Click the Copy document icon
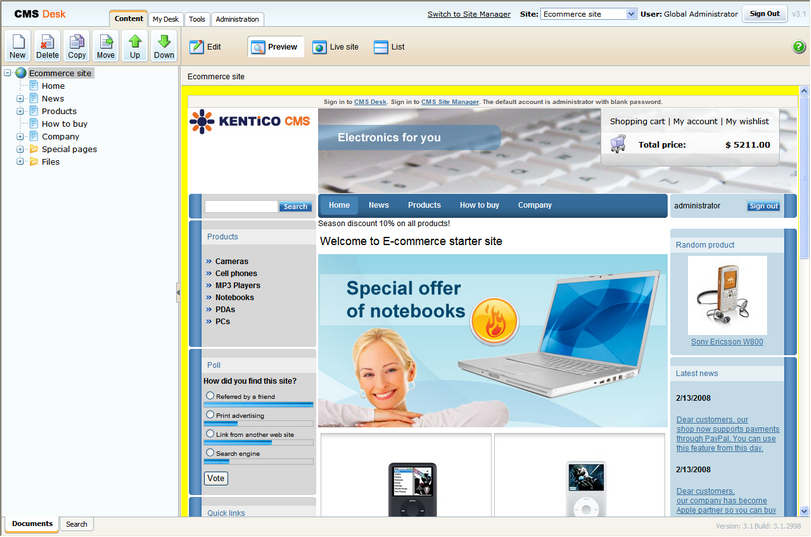This screenshot has height=537, width=811. [77, 46]
